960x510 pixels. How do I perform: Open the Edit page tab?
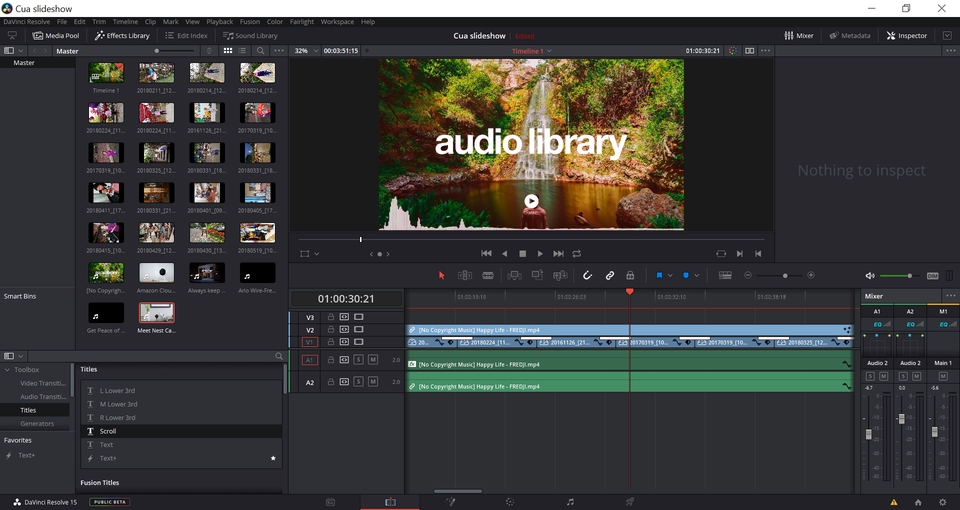click(x=390, y=502)
